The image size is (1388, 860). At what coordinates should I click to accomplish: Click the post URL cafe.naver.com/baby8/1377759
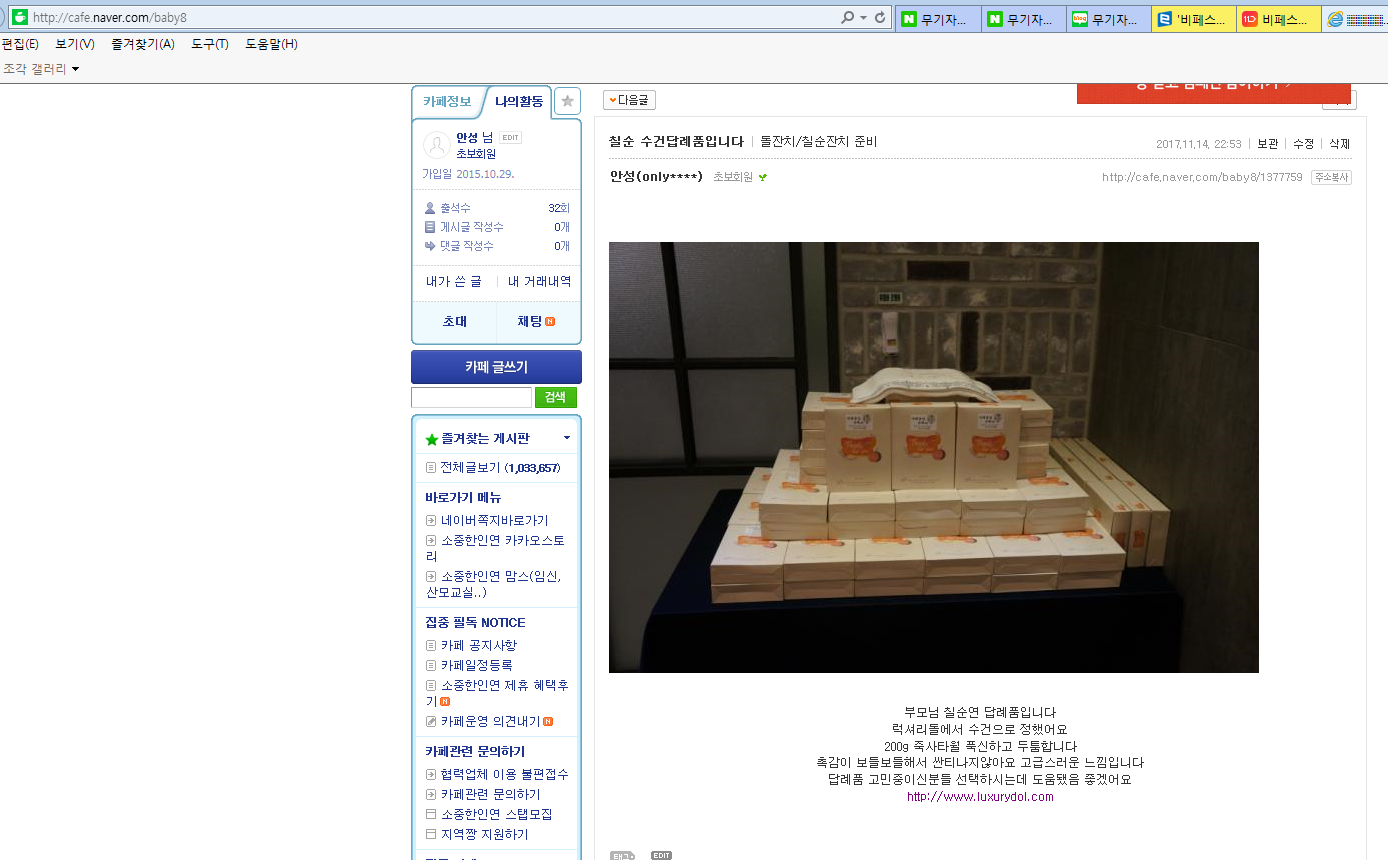coord(1202,177)
